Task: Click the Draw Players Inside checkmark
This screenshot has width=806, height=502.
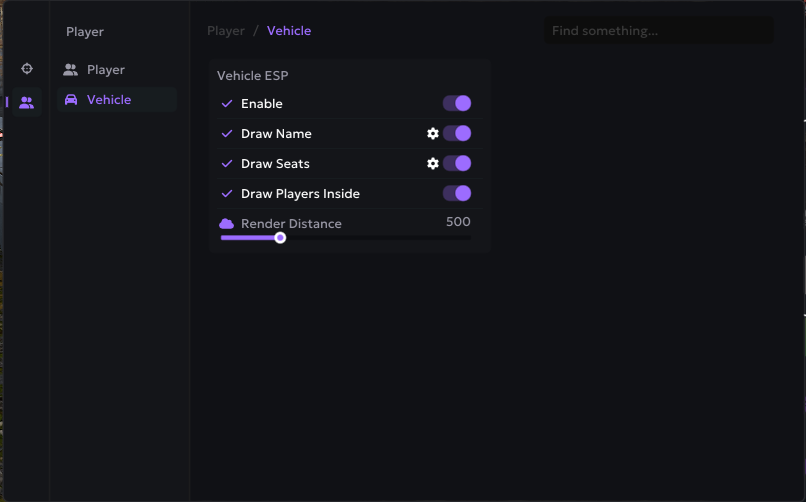Action: (x=227, y=194)
